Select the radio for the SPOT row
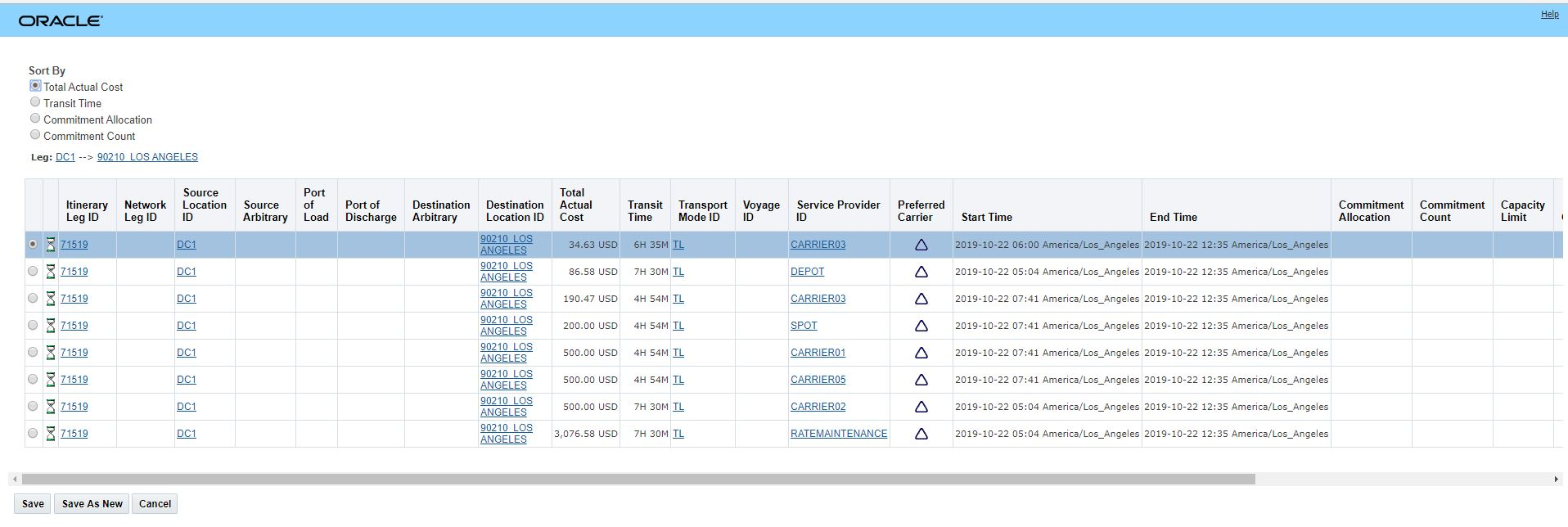 (x=33, y=325)
